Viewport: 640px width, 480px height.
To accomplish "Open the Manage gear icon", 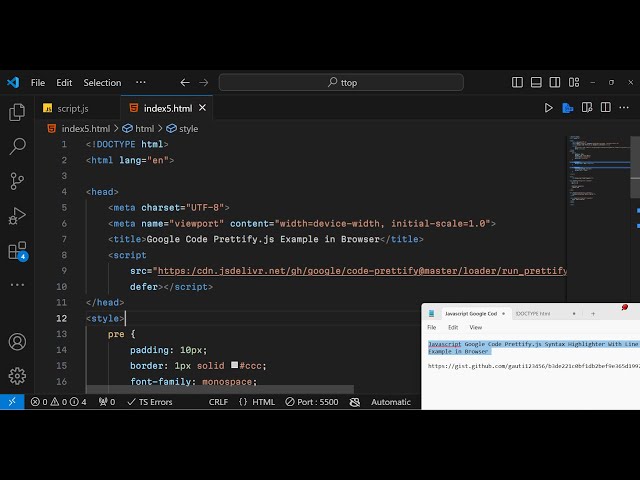I will tap(17, 376).
